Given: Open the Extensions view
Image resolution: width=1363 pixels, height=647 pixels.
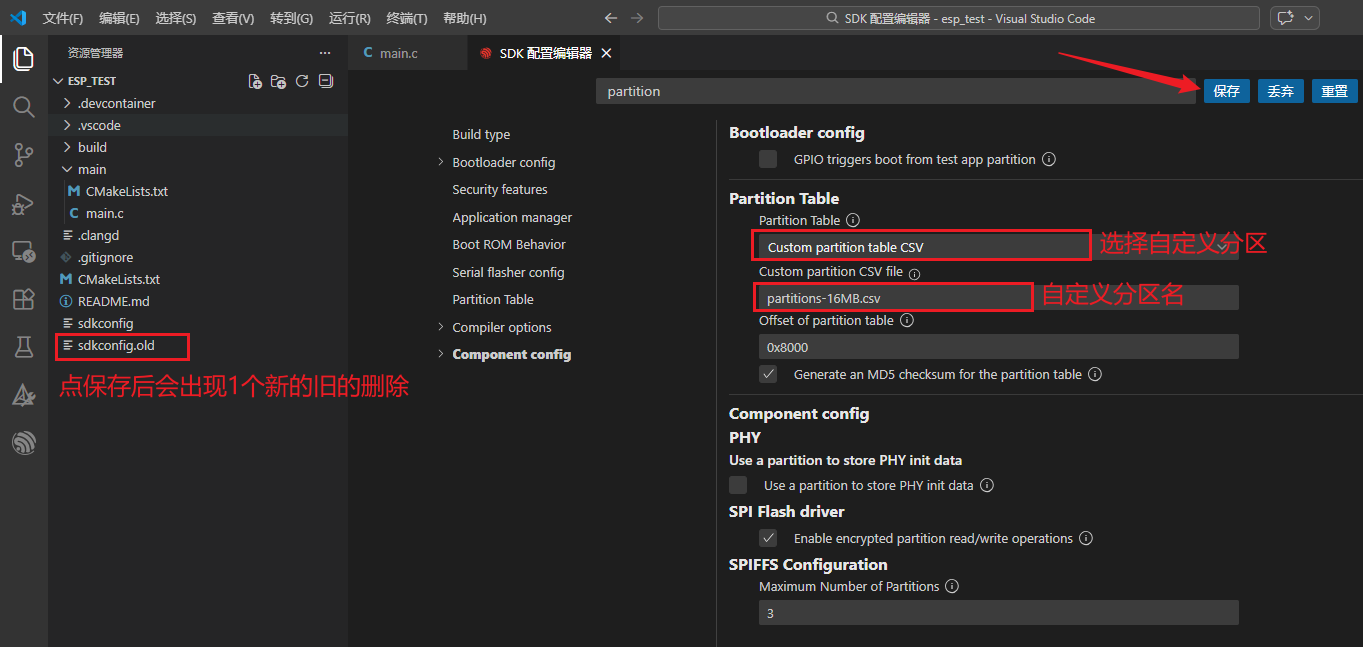Looking at the screenshot, I should point(23,299).
